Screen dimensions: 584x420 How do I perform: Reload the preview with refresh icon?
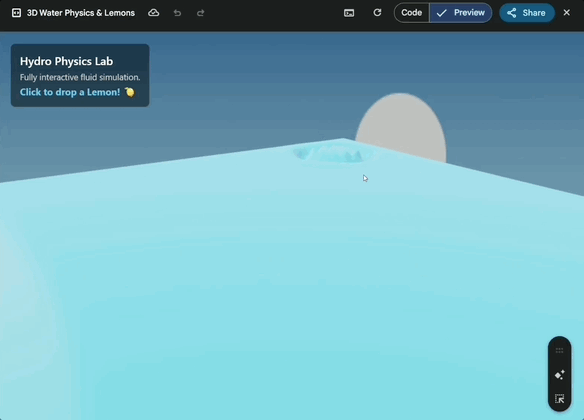pos(377,13)
